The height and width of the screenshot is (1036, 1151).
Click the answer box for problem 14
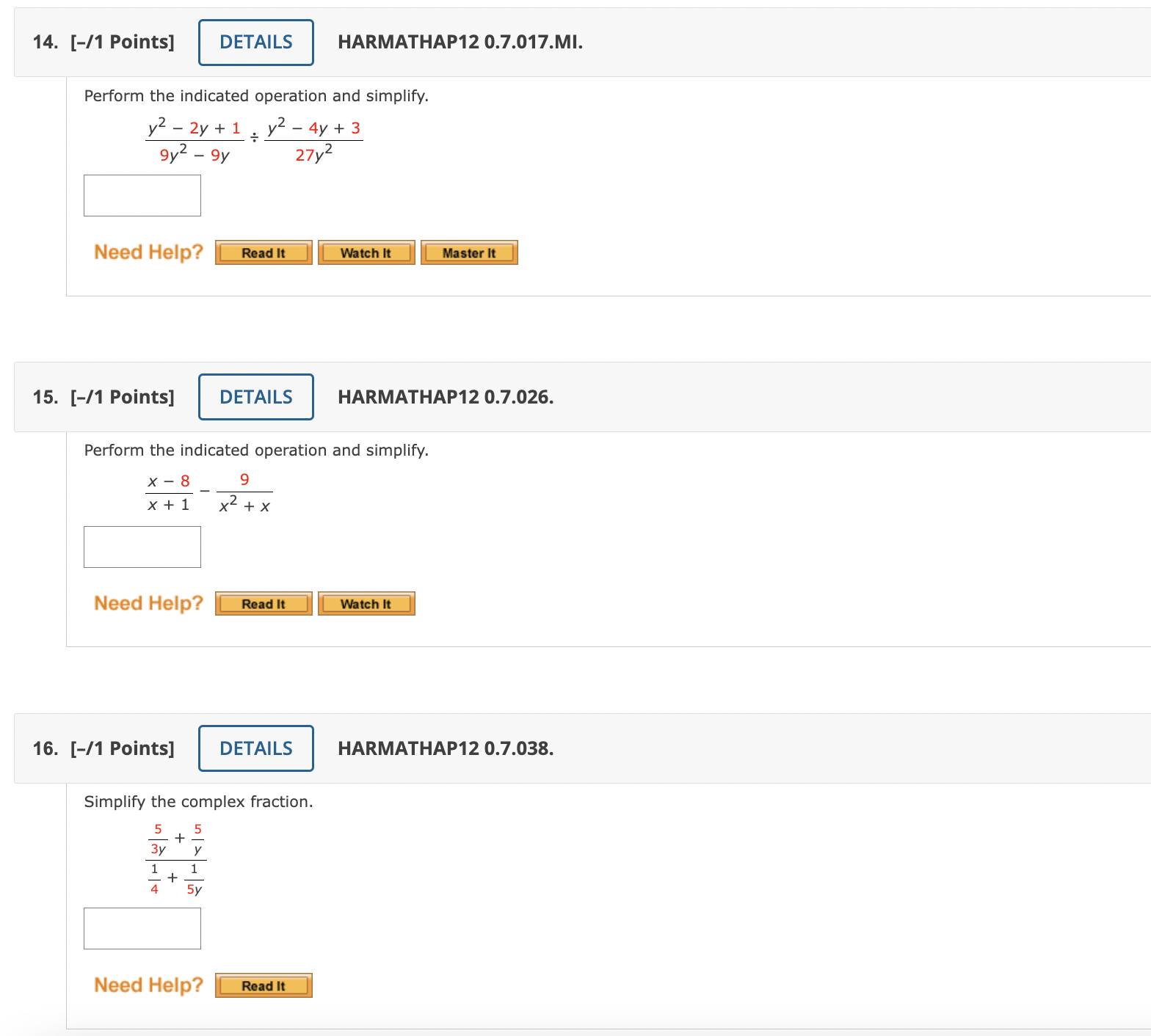(x=142, y=195)
